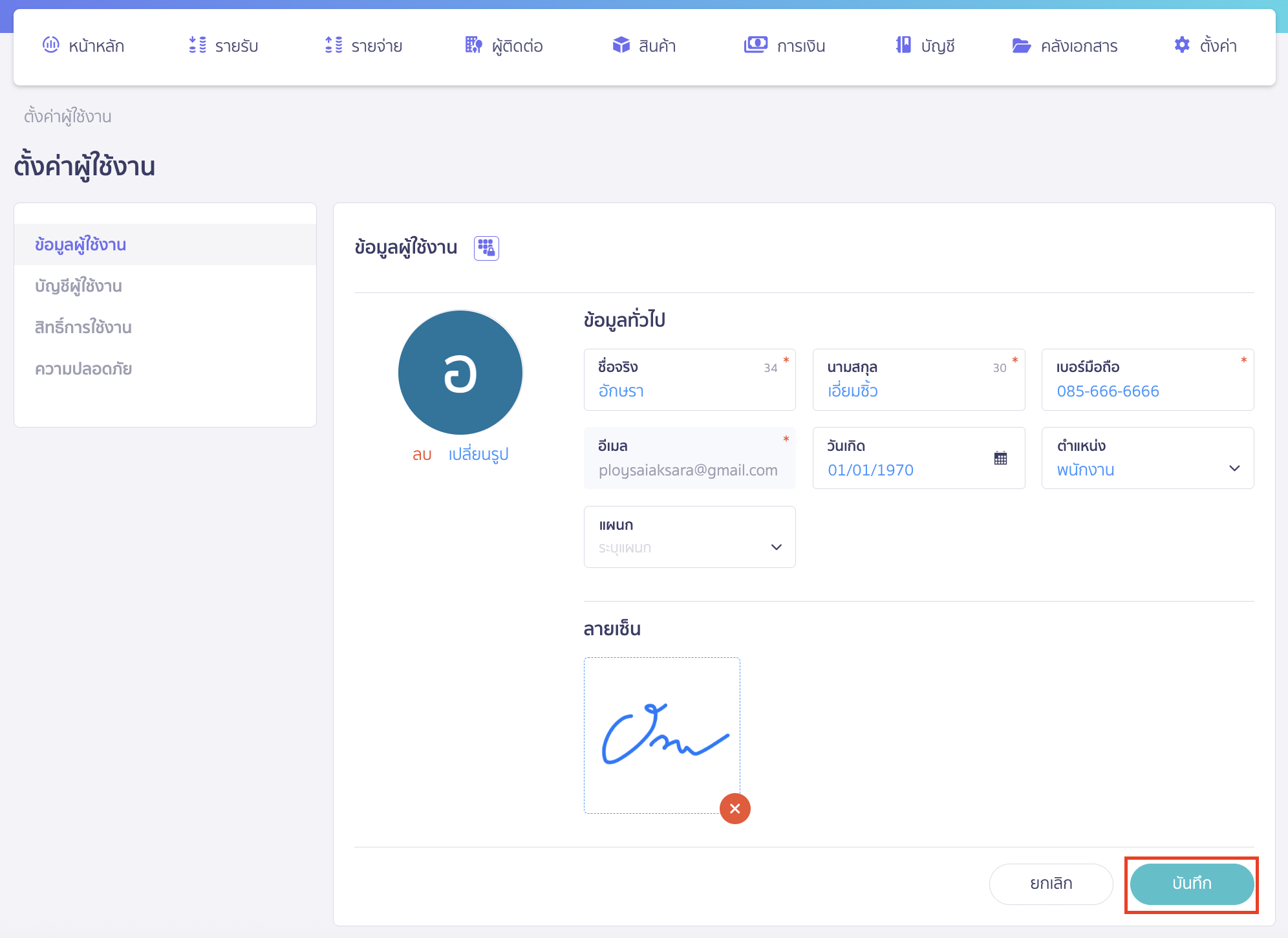Click the บันทึก save button
1288x938 pixels.
tap(1191, 884)
